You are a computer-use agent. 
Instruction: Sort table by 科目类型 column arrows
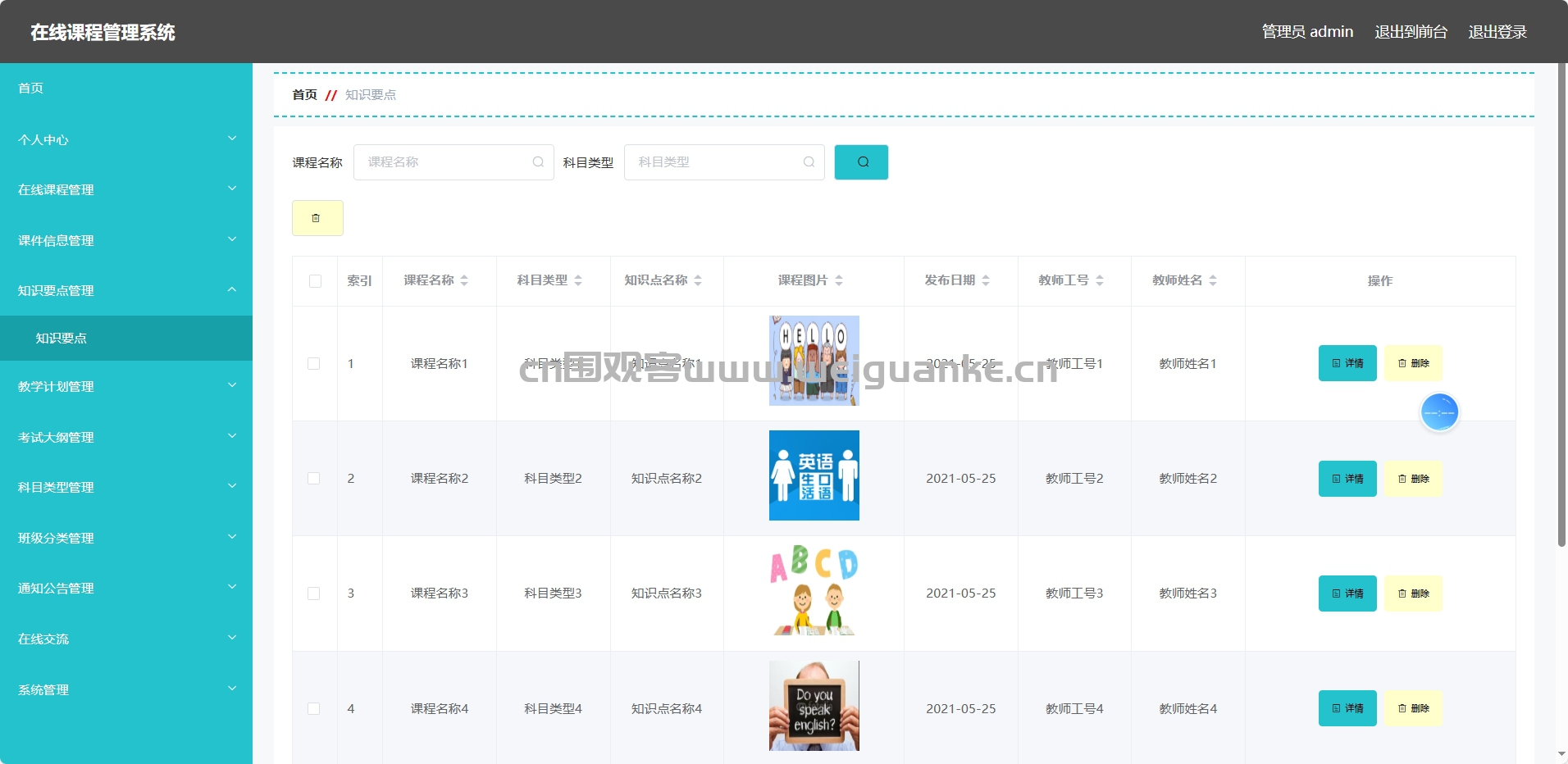point(578,280)
